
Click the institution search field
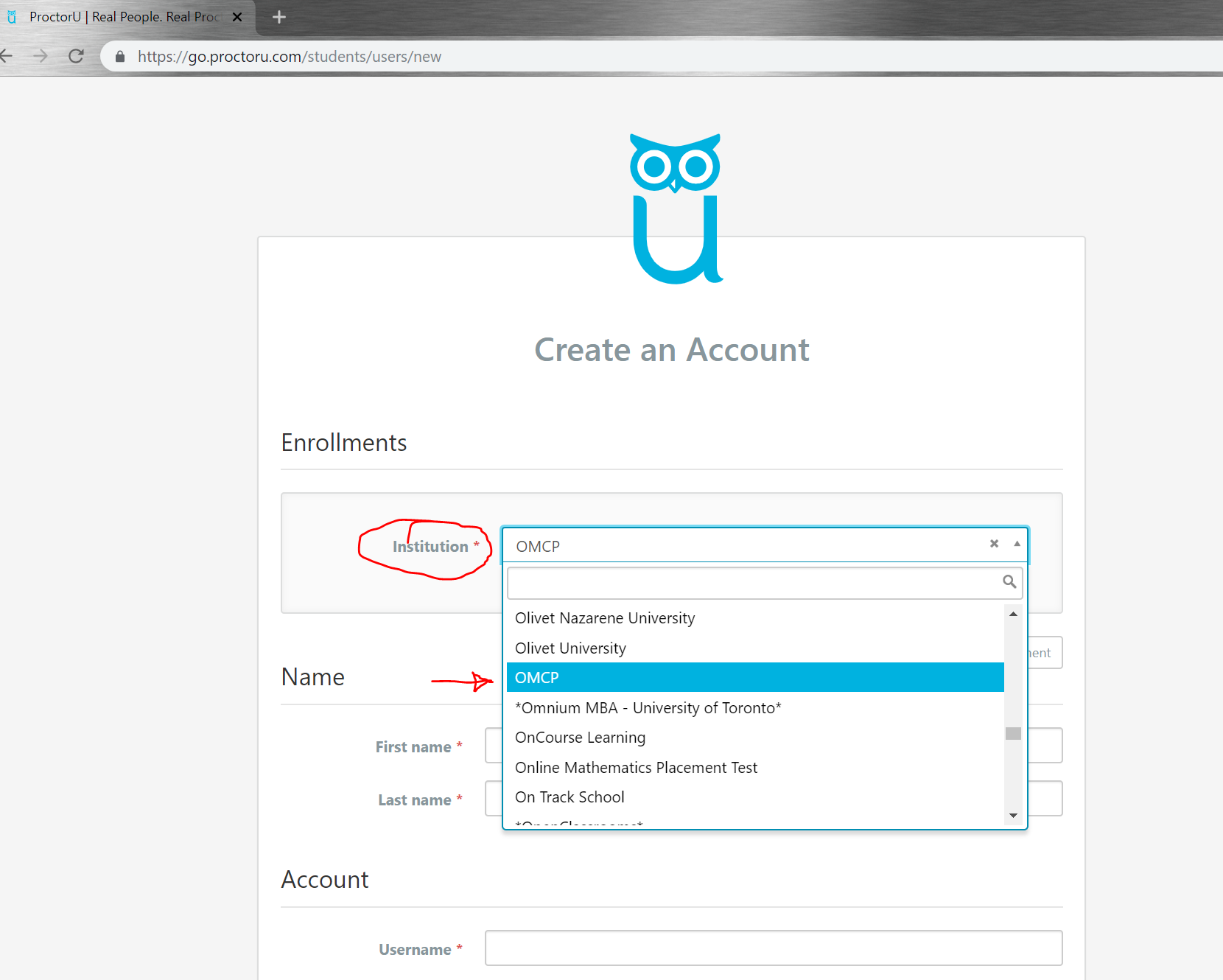pos(765,583)
